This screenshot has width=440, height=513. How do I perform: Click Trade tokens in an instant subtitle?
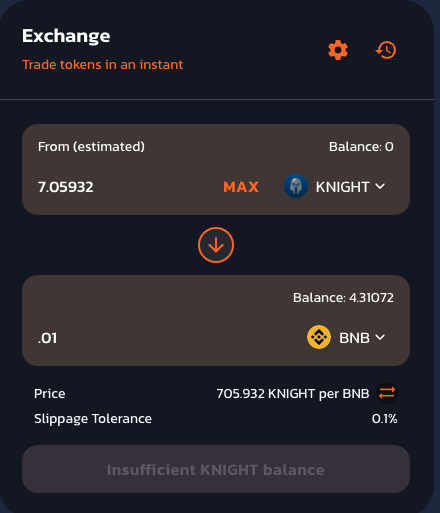[103, 64]
